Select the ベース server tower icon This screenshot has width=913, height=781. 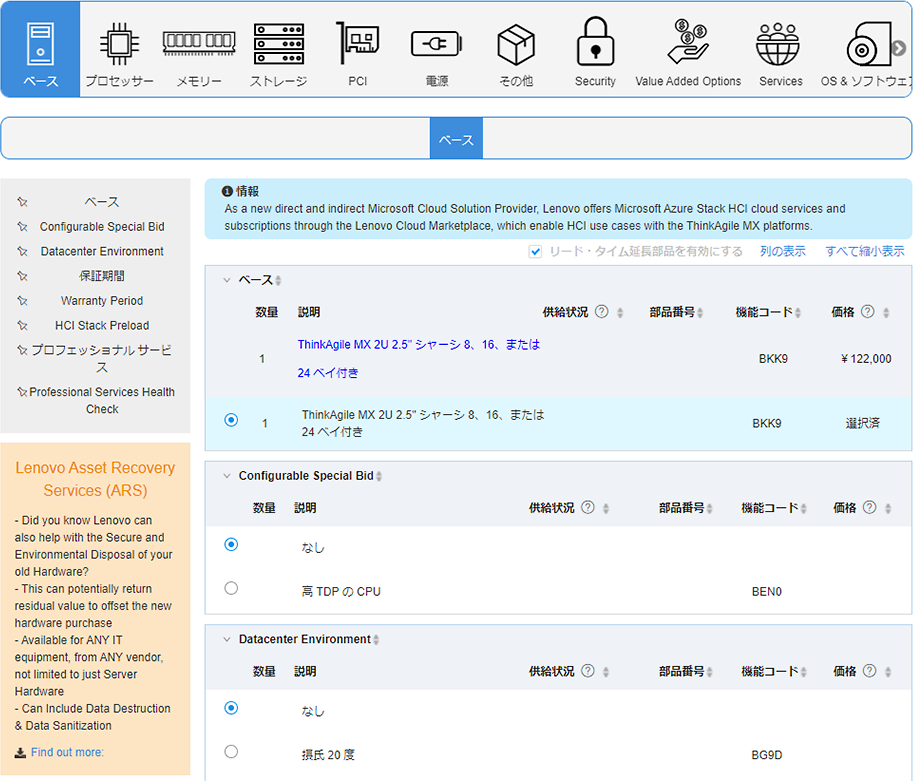click(40, 44)
